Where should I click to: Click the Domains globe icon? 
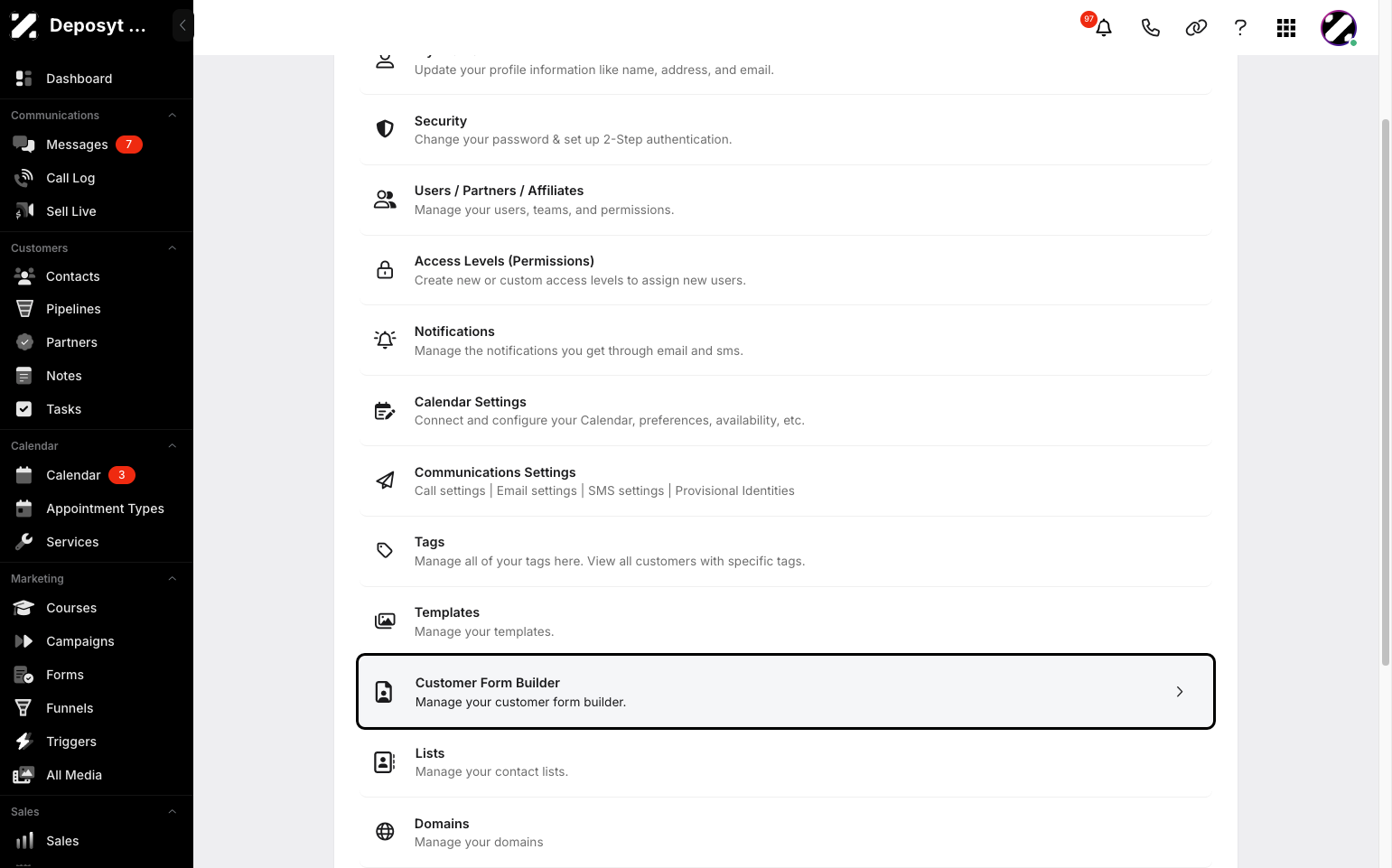point(385,832)
